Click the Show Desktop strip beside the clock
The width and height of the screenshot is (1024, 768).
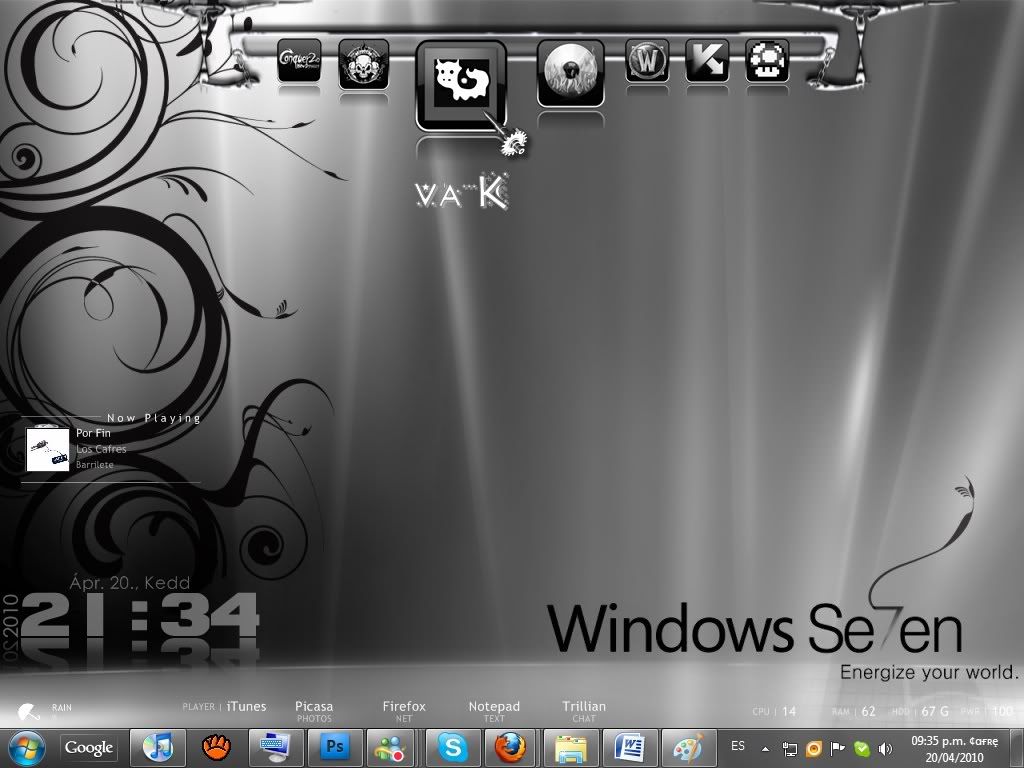[1019, 748]
